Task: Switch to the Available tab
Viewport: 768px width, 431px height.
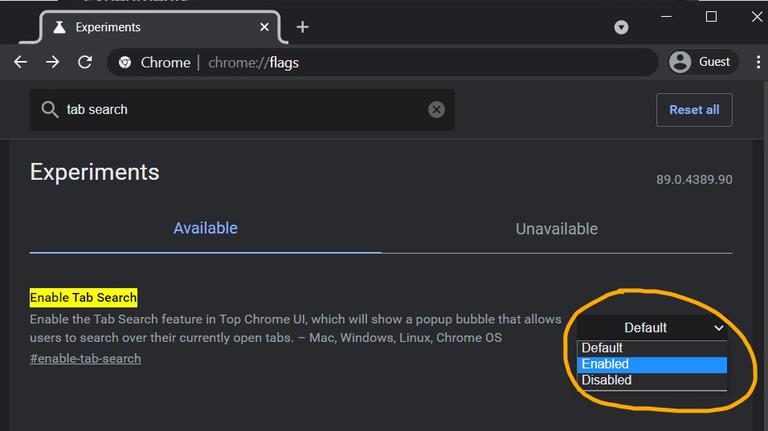Action: pyautogui.click(x=205, y=229)
